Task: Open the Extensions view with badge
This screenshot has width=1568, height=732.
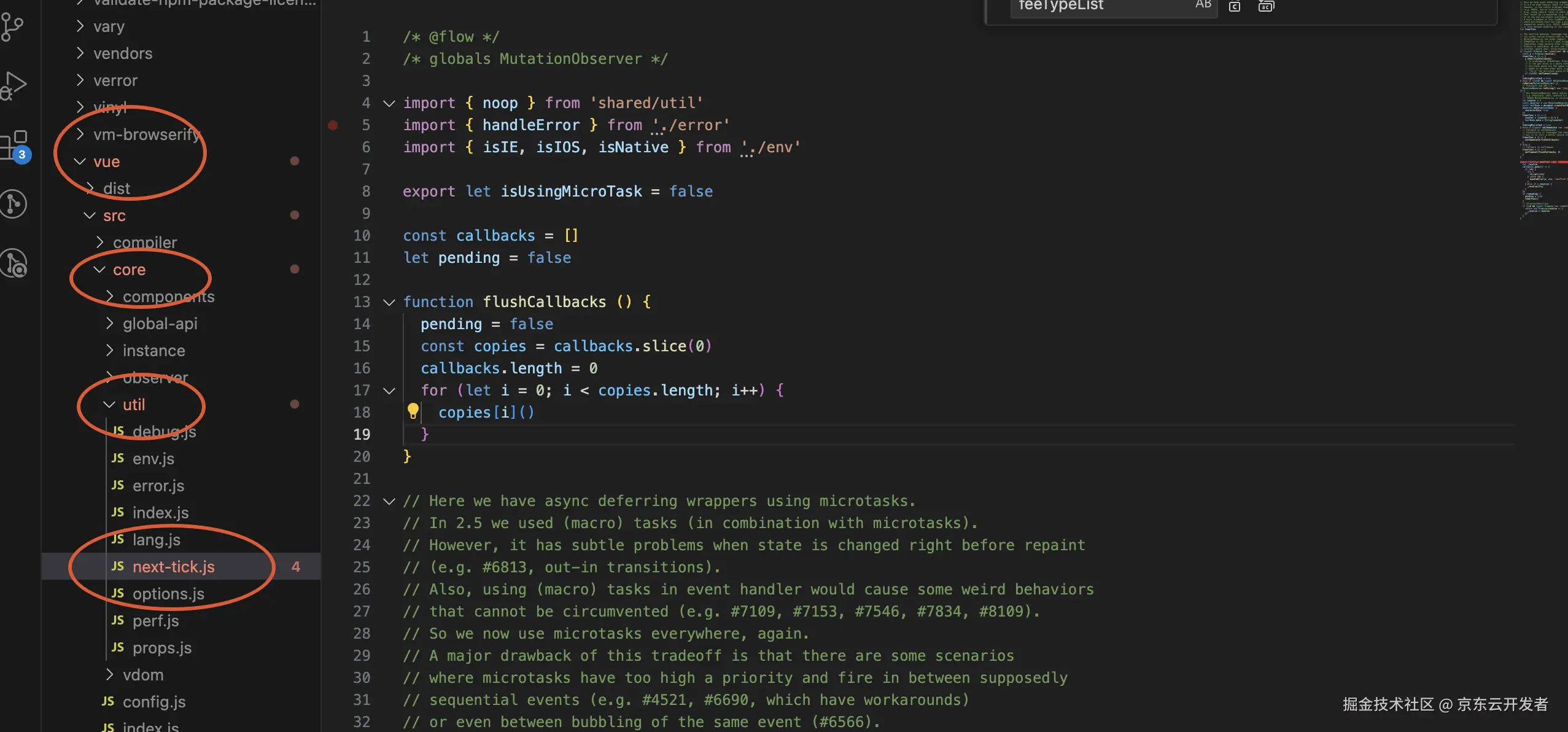Action: click(x=14, y=146)
